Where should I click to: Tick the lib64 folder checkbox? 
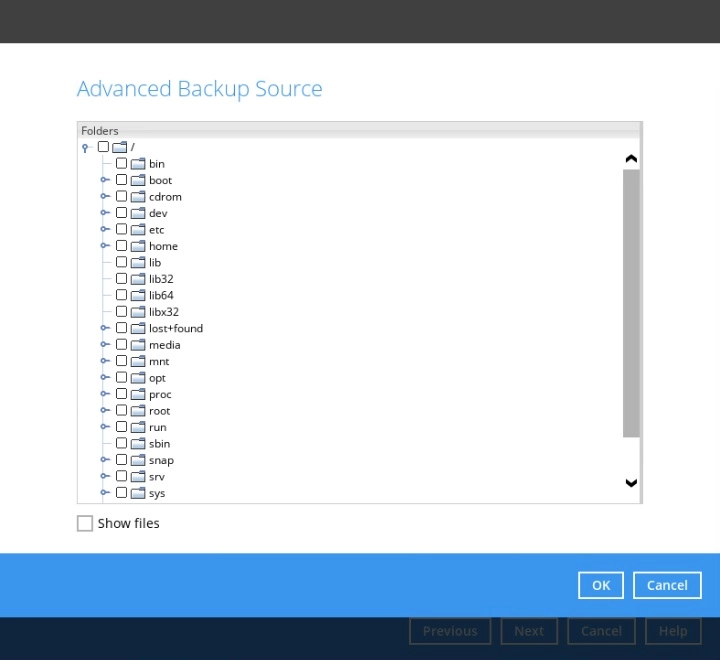tap(121, 295)
